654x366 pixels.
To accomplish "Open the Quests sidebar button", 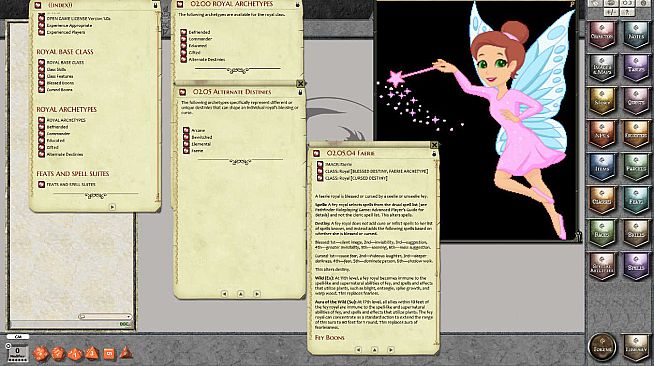I will pyautogui.click(x=636, y=100).
